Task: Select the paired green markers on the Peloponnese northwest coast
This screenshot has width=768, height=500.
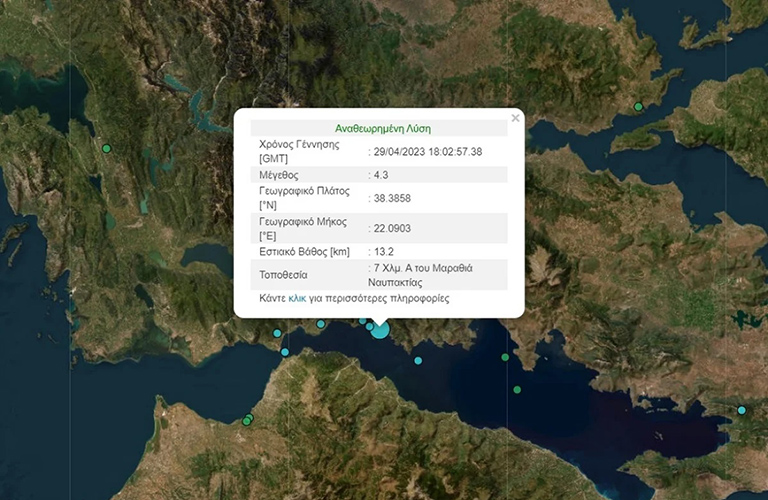Action: tap(248, 420)
